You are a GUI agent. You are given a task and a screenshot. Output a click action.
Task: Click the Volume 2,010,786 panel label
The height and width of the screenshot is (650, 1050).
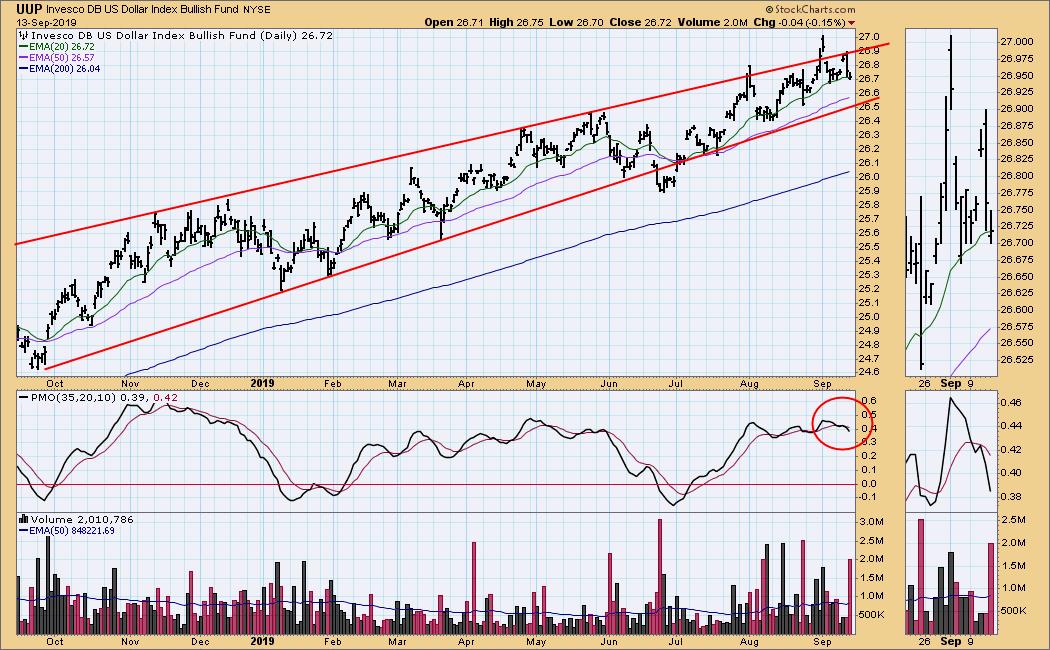click(x=82, y=519)
